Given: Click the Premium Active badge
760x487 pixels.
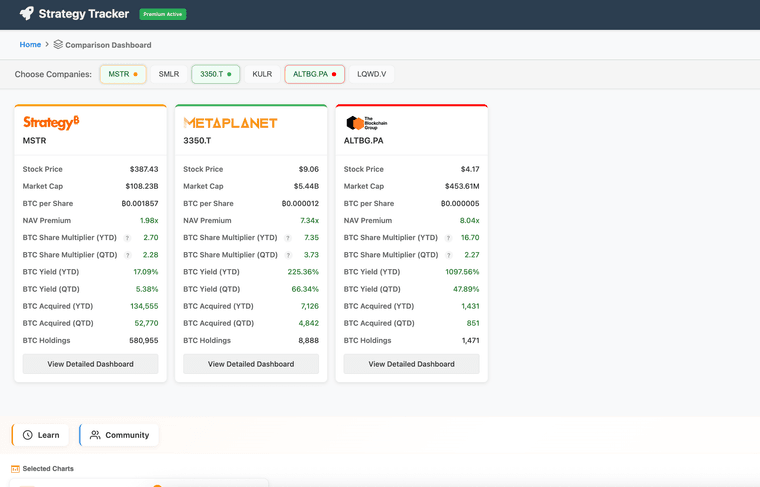Looking at the screenshot, I should 163,14.
